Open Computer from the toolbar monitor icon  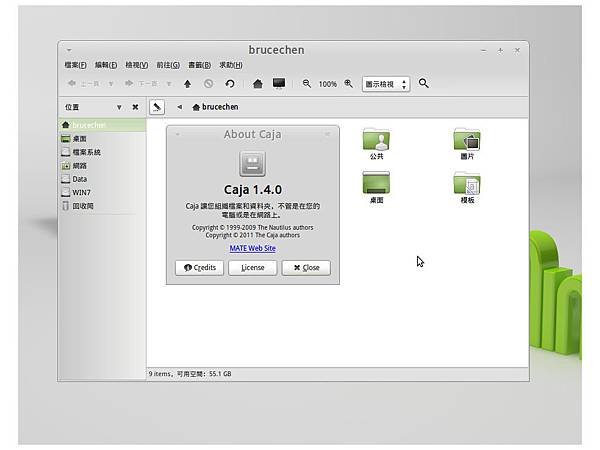pos(279,83)
